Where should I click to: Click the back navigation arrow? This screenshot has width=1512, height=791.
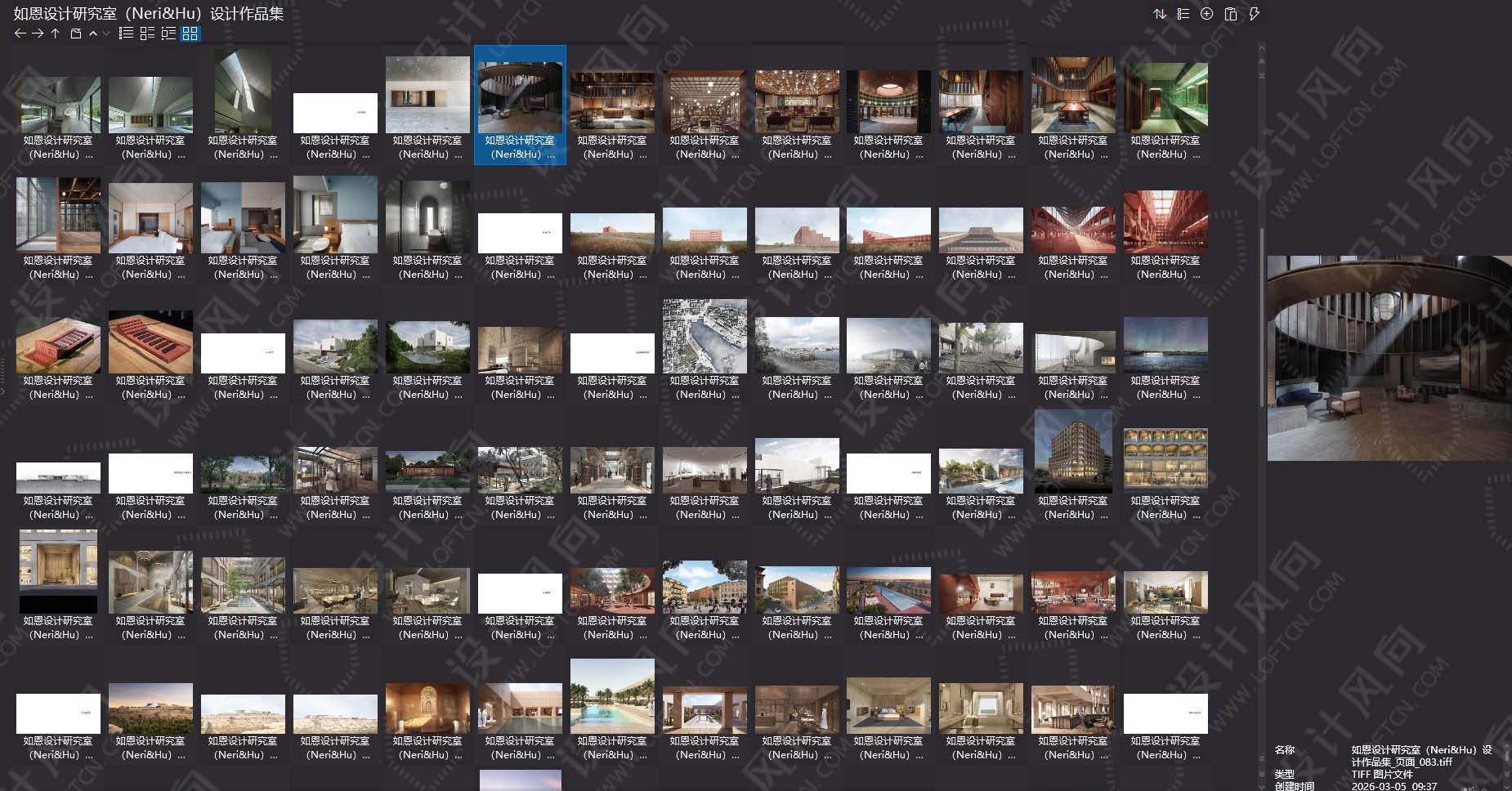coord(20,34)
